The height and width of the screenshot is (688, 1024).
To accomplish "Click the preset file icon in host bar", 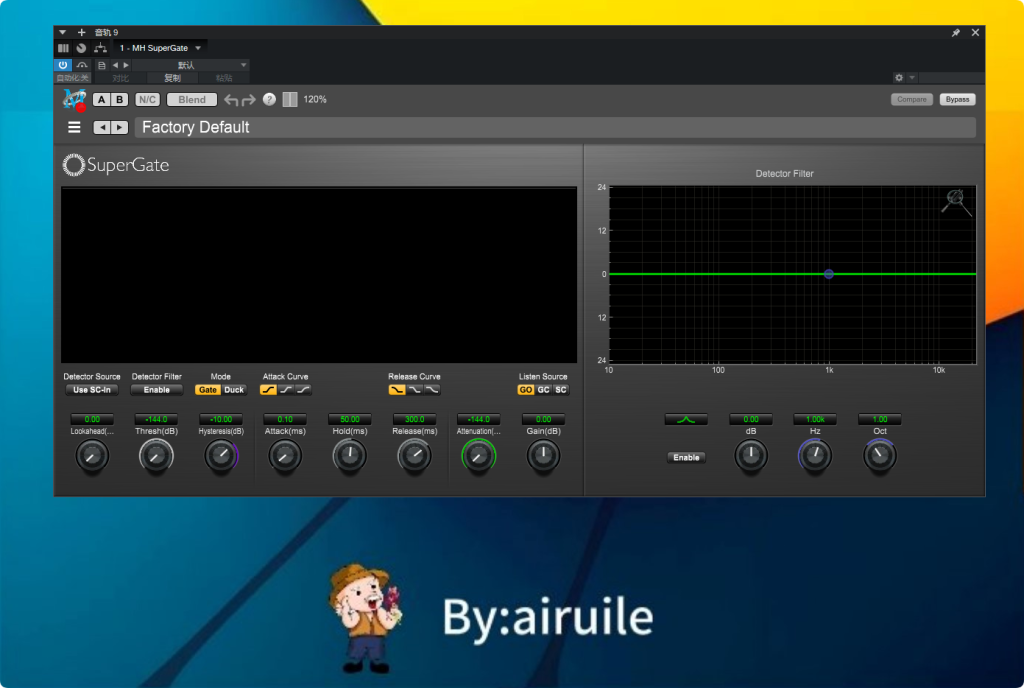I will (x=101, y=65).
